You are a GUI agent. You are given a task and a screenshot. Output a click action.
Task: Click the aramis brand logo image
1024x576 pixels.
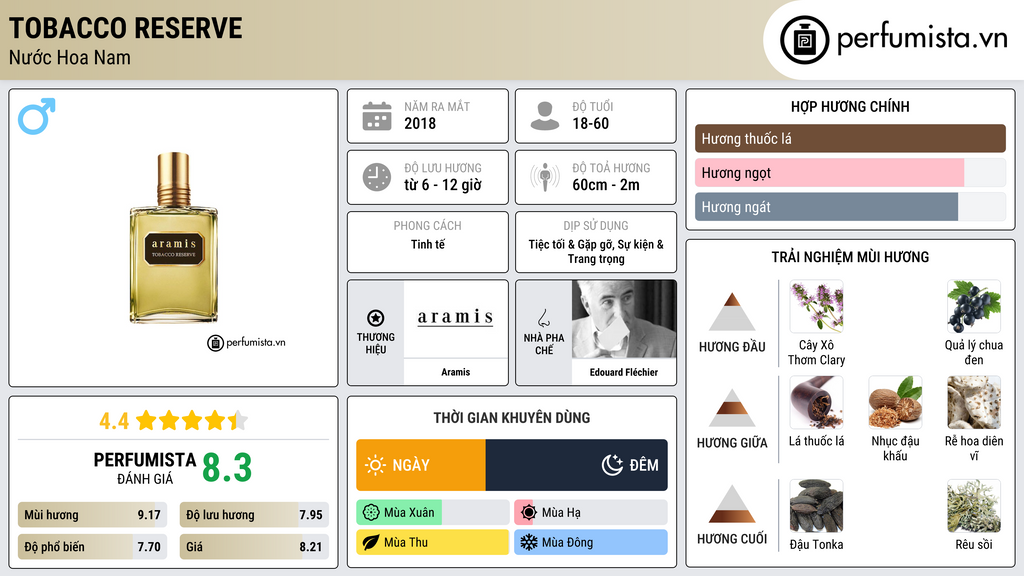click(455, 318)
